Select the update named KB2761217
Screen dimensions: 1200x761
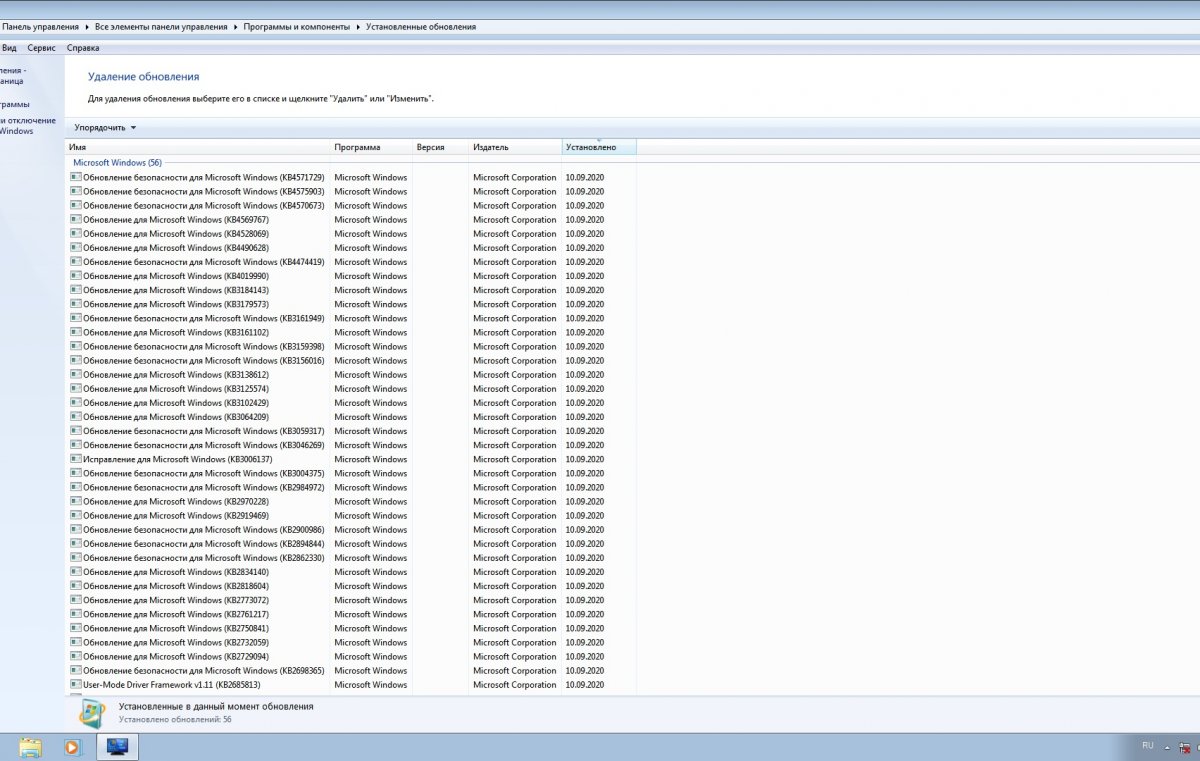tap(176, 614)
